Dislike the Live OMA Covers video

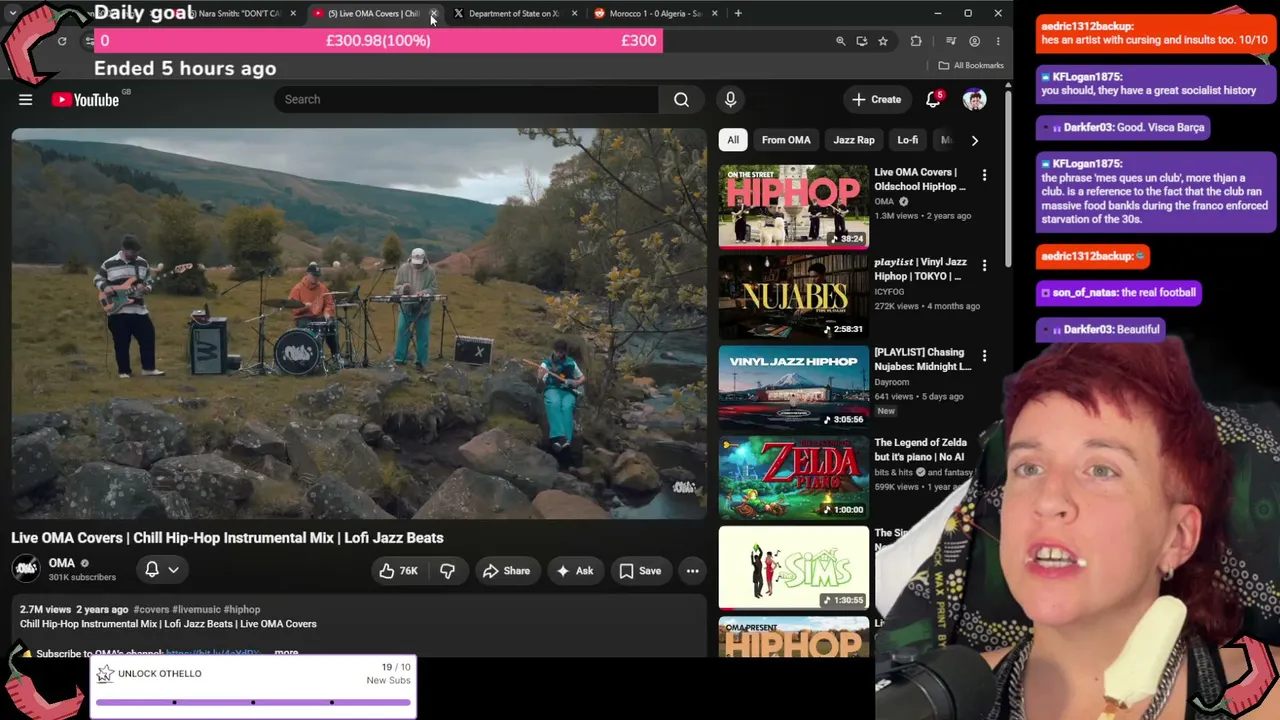coord(447,571)
